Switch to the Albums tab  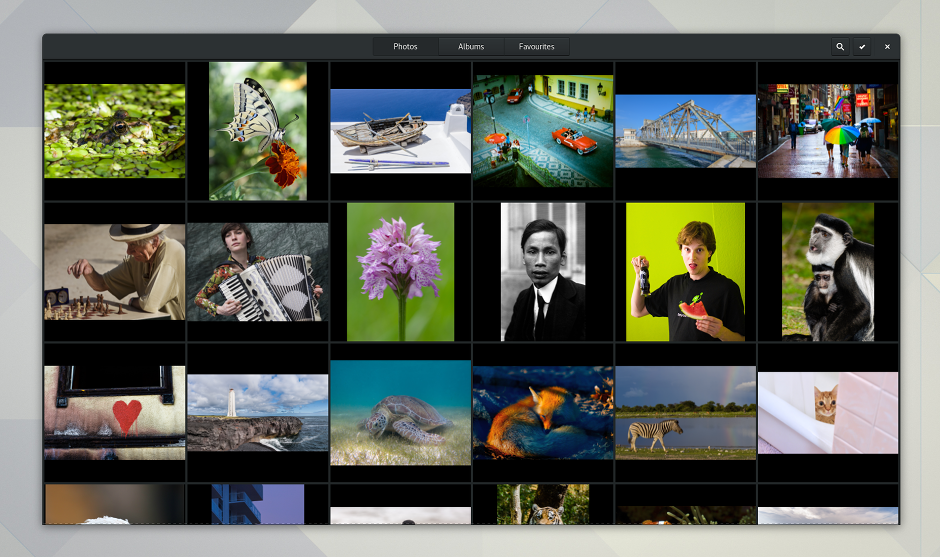point(471,46)
